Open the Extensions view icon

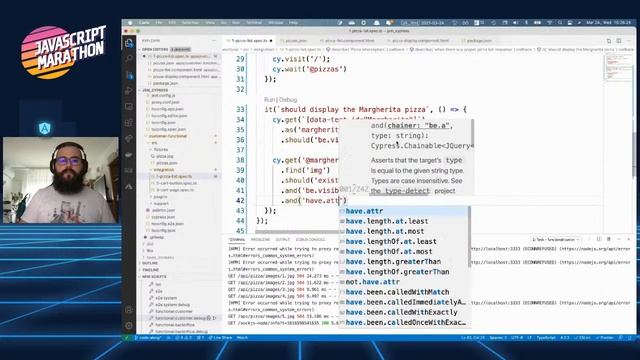tap(129, 122)
